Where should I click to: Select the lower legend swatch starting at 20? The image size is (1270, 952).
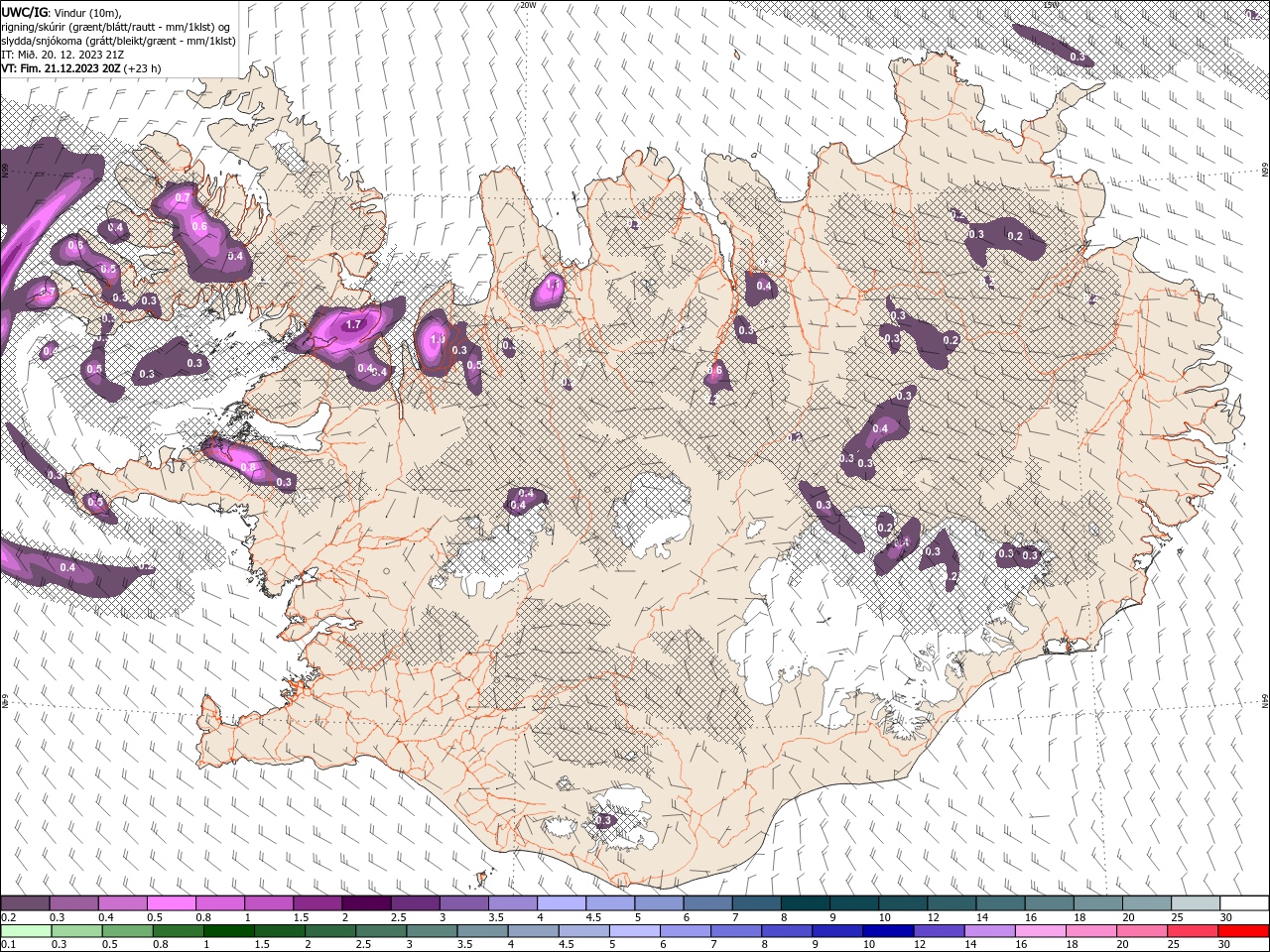pos(1141,931)
